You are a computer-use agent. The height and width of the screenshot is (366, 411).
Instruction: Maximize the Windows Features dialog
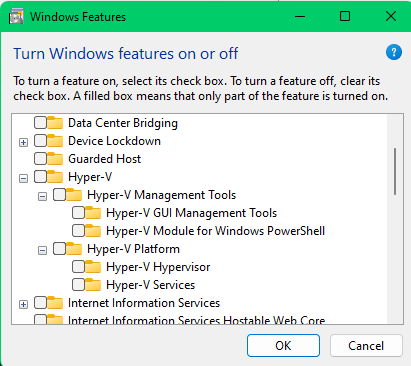pyautogui.click(x=345, y=16)
